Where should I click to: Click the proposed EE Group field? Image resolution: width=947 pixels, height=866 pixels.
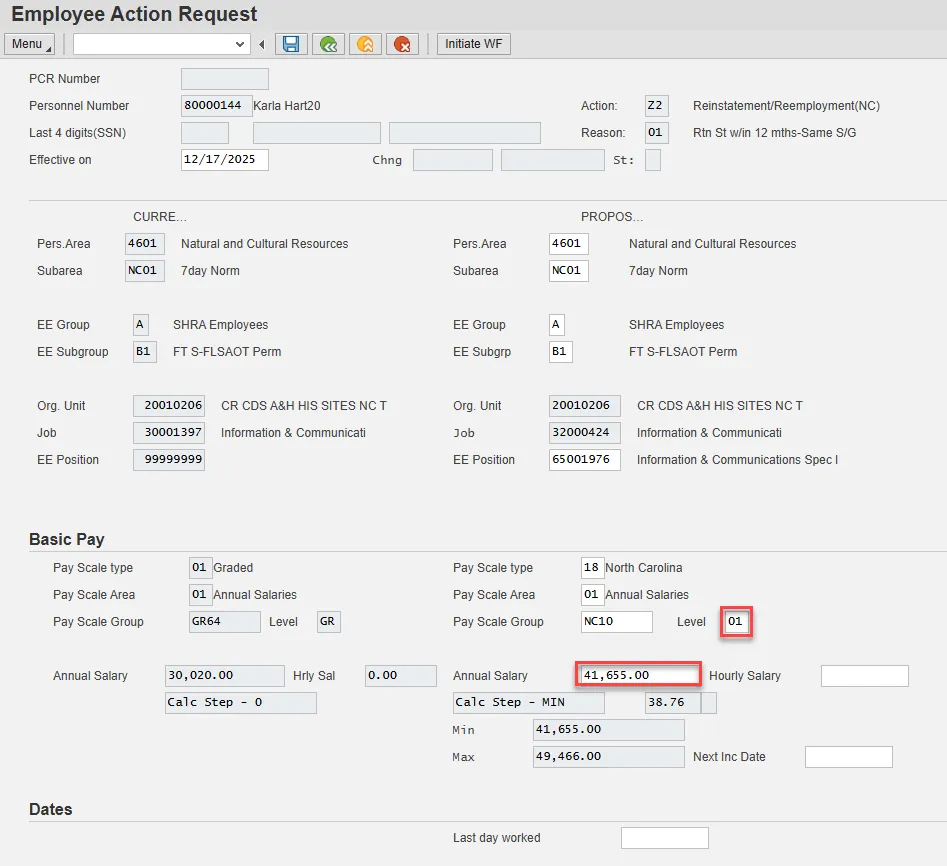556,325
